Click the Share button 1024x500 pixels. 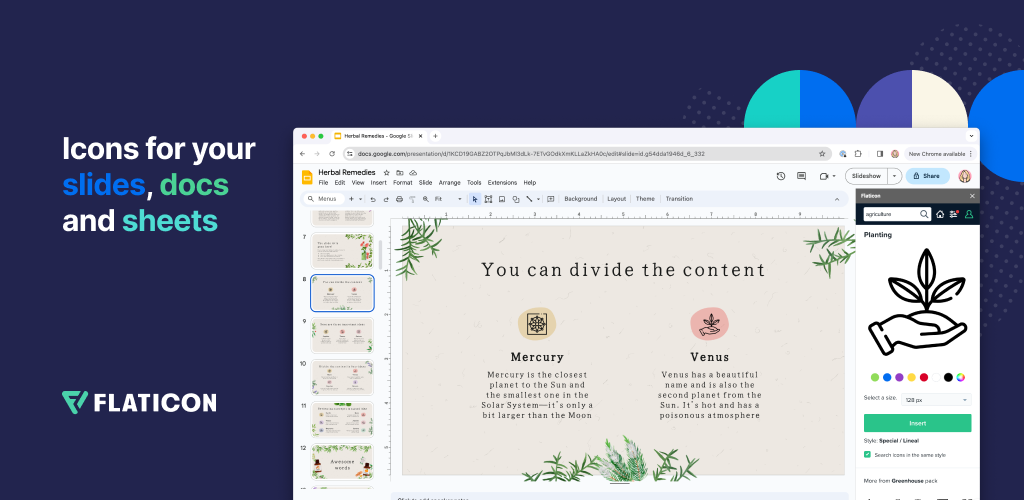click(927, 176)
